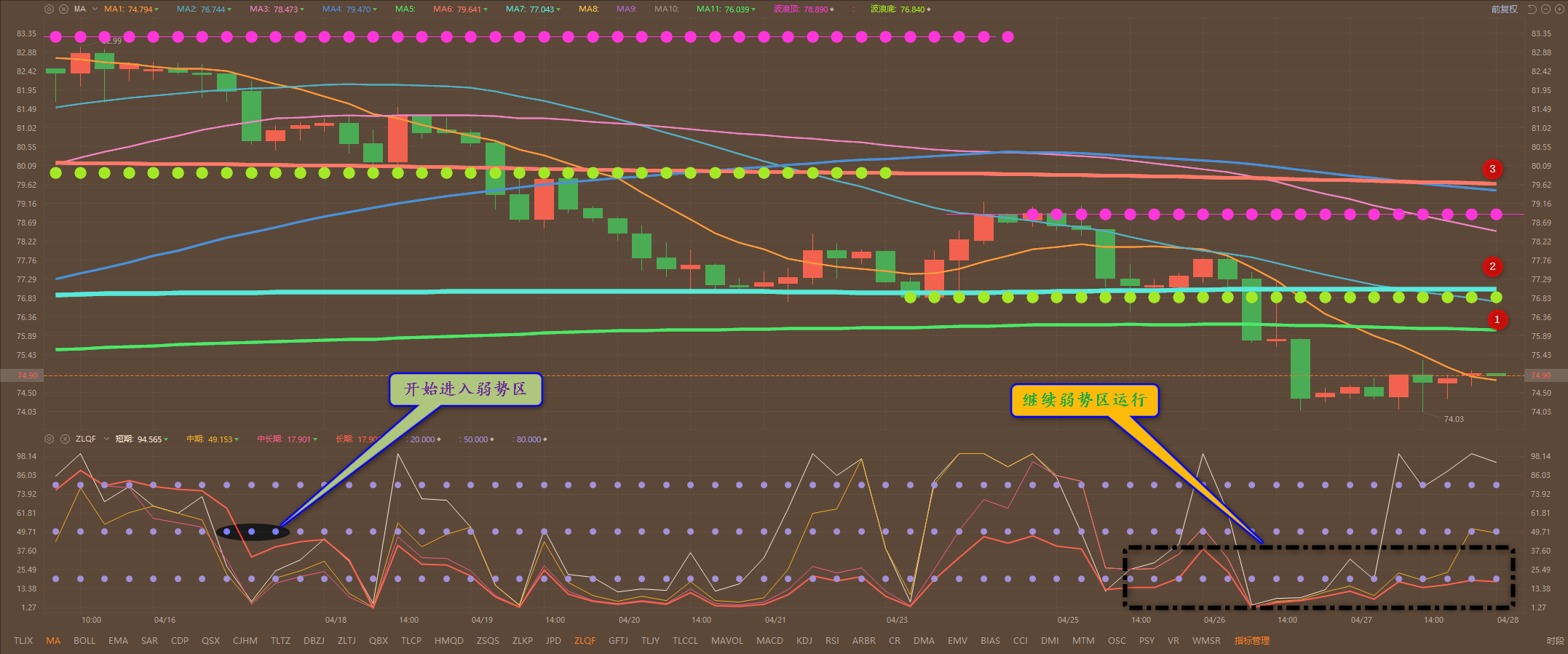Screen dimensions: 1568x654
Task: Zoom in chart with plus icon
Action: pyautogui.click(x=1559, y=9)
